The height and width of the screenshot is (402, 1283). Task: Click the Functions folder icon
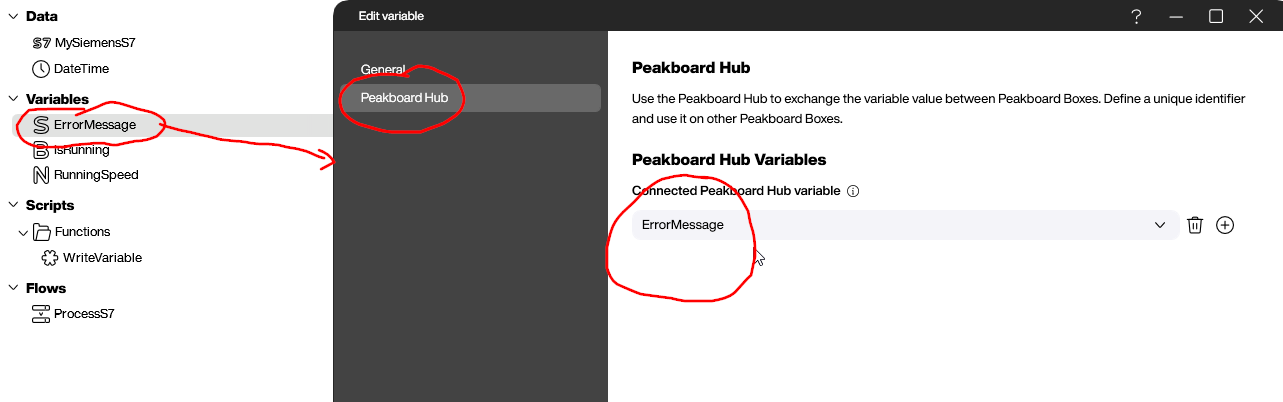click(41, 231)
